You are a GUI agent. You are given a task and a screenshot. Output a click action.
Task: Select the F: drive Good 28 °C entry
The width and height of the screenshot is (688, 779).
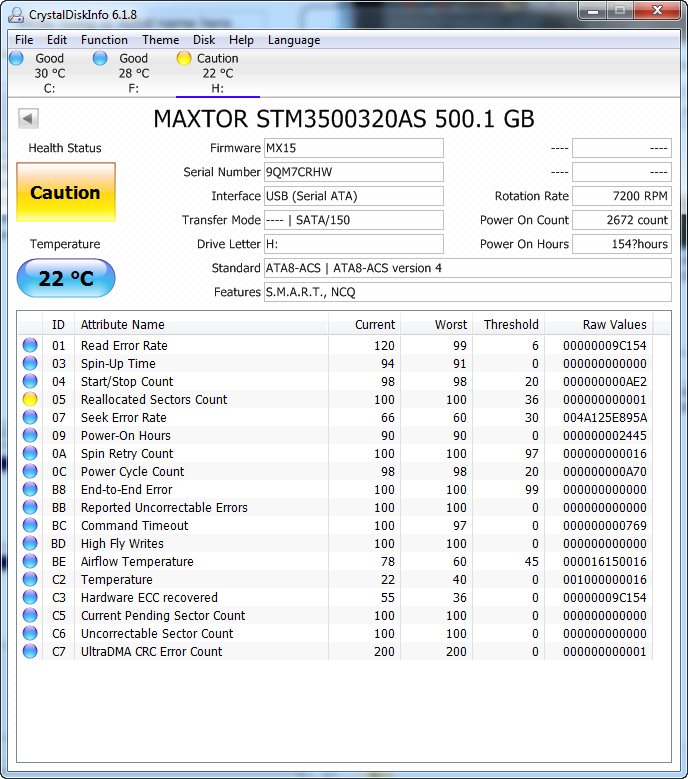coord(134,73)
